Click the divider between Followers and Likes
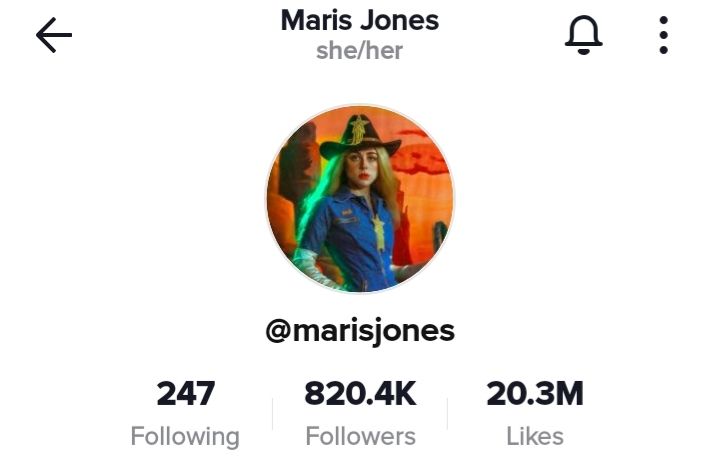 point(447,414)
